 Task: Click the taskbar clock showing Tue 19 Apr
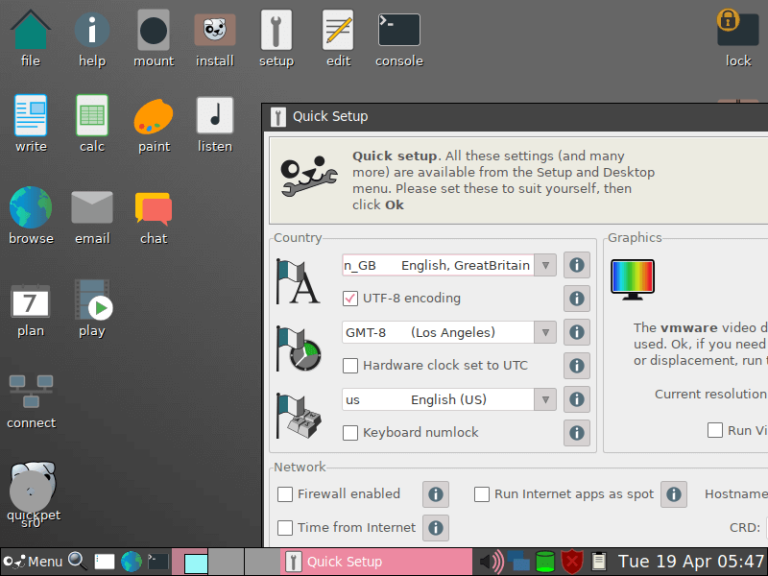click(x=690, y=561)
